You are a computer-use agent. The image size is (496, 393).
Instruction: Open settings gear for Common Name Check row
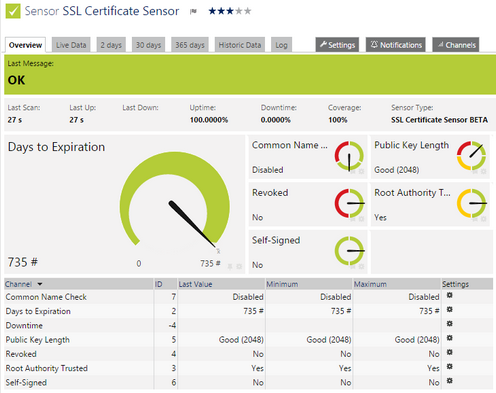(450, 295)
